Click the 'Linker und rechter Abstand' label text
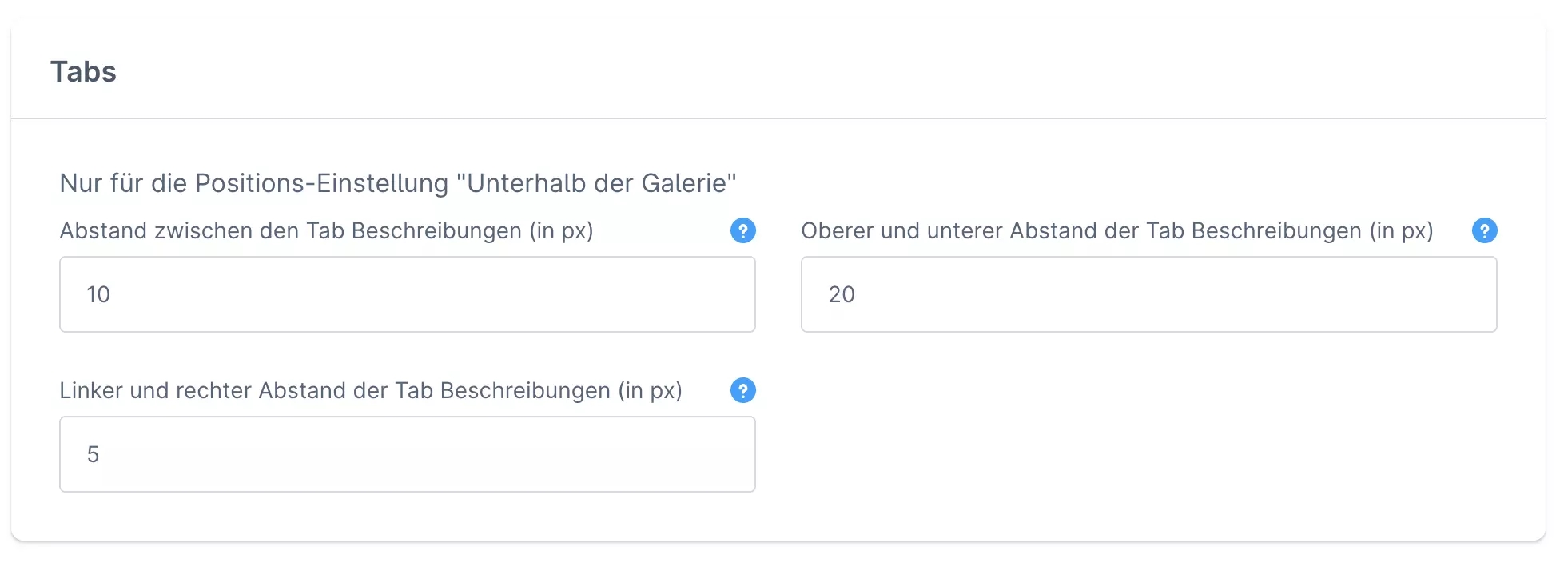This screenshot has width=1568, height=563. click(x=370, y=391)
